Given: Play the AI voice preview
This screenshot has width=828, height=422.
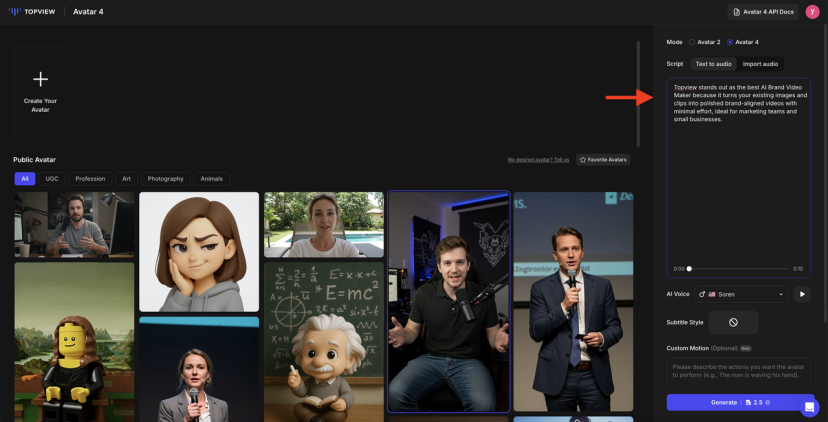Looking at the screenshot, I should pyautogui.click(x=802, y=294).
